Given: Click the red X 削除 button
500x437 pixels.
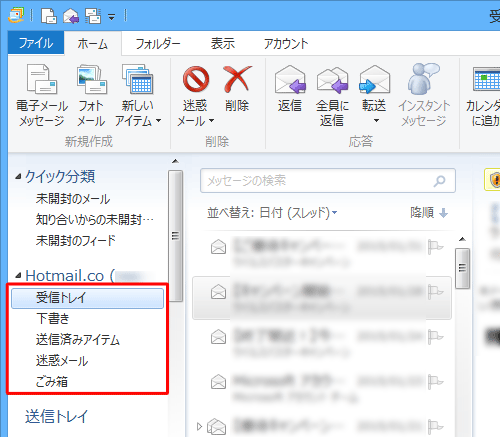Looking at the screenshot, I should tap(237, 89).
